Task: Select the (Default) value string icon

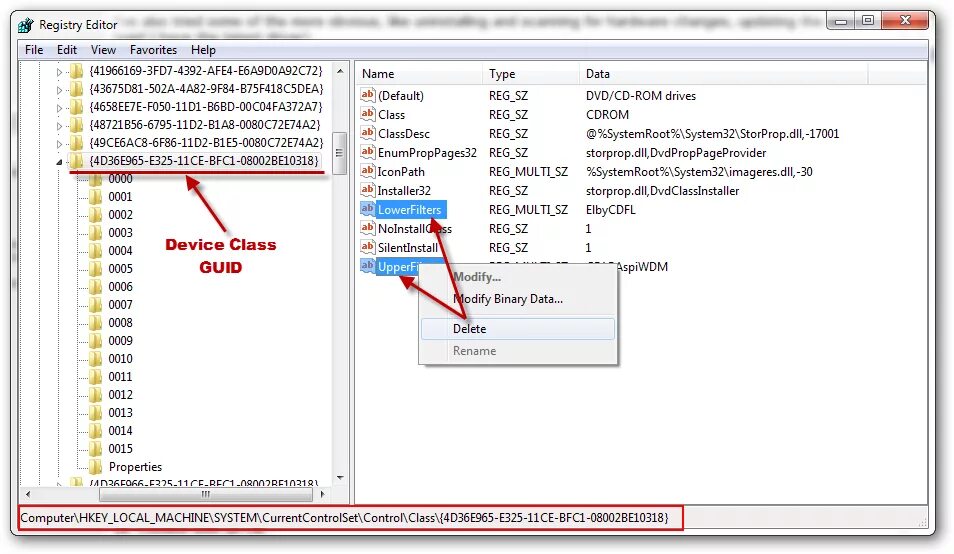Action: pos(367,95)
